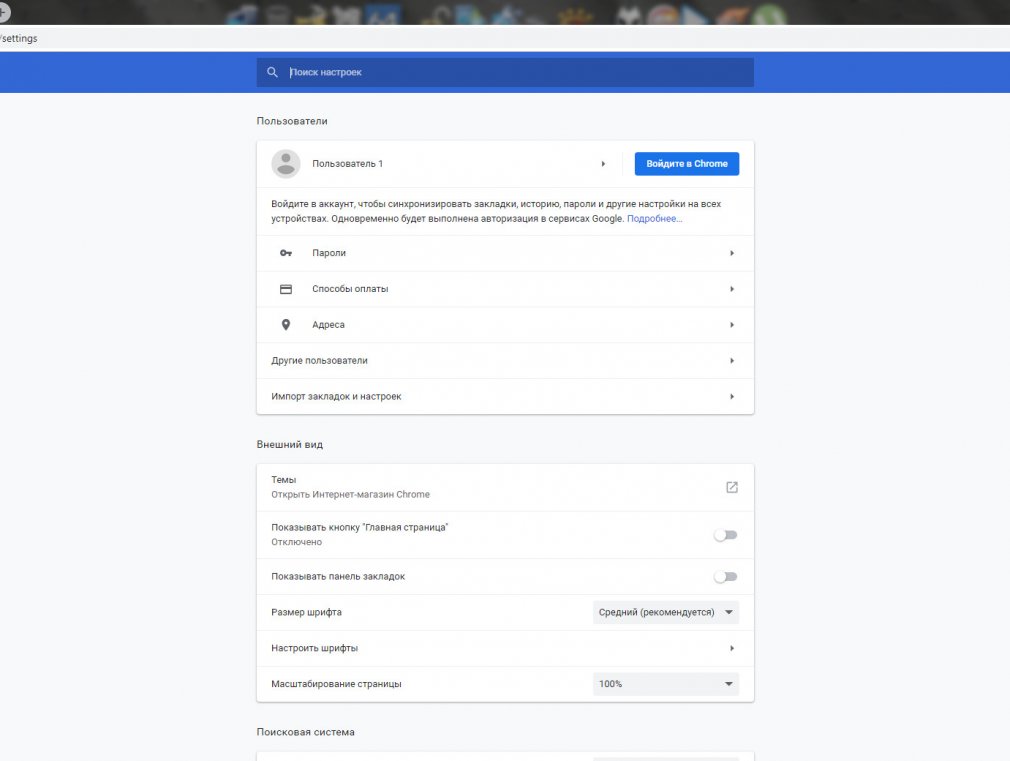Click Импорт закладок и настроек label
Viewport: 1010px width, 761px height.
tap(336, 396)
